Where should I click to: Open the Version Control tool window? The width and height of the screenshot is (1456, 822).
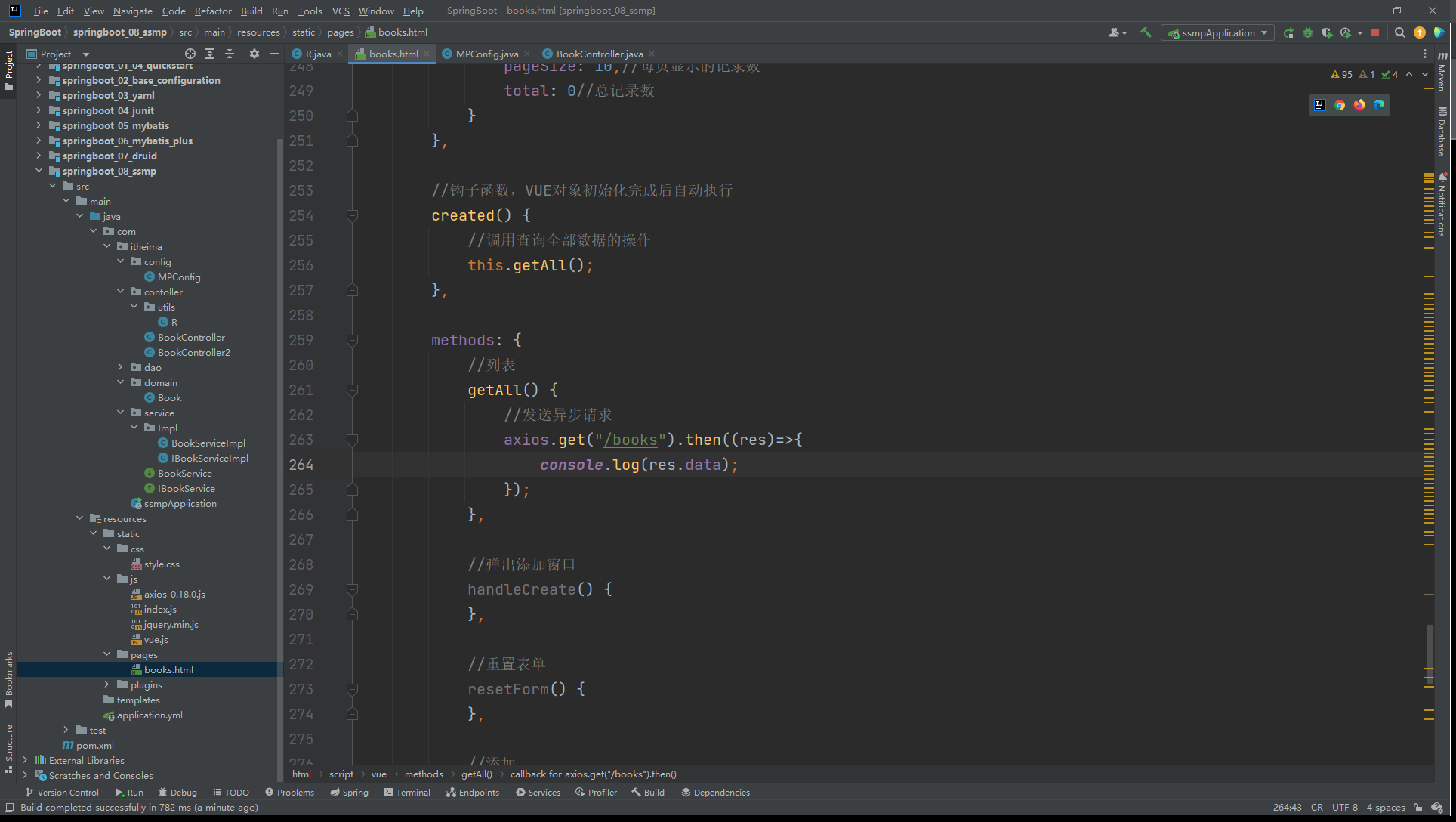62,792
